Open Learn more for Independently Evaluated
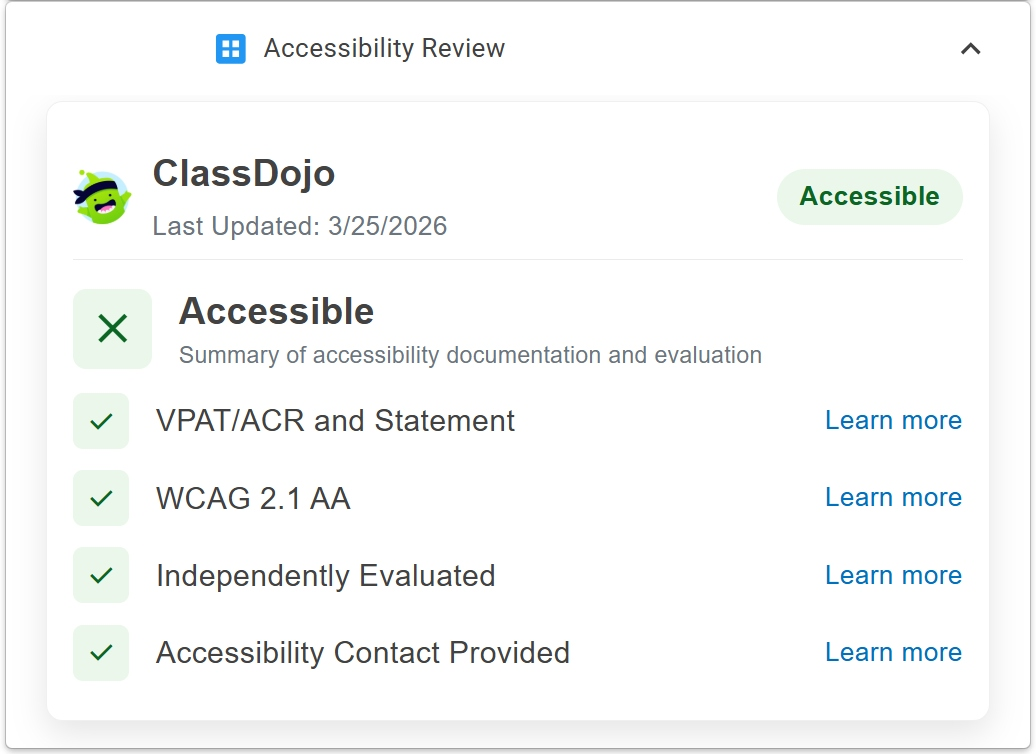This screenshot has width=1036, height=754. point(893,575)
